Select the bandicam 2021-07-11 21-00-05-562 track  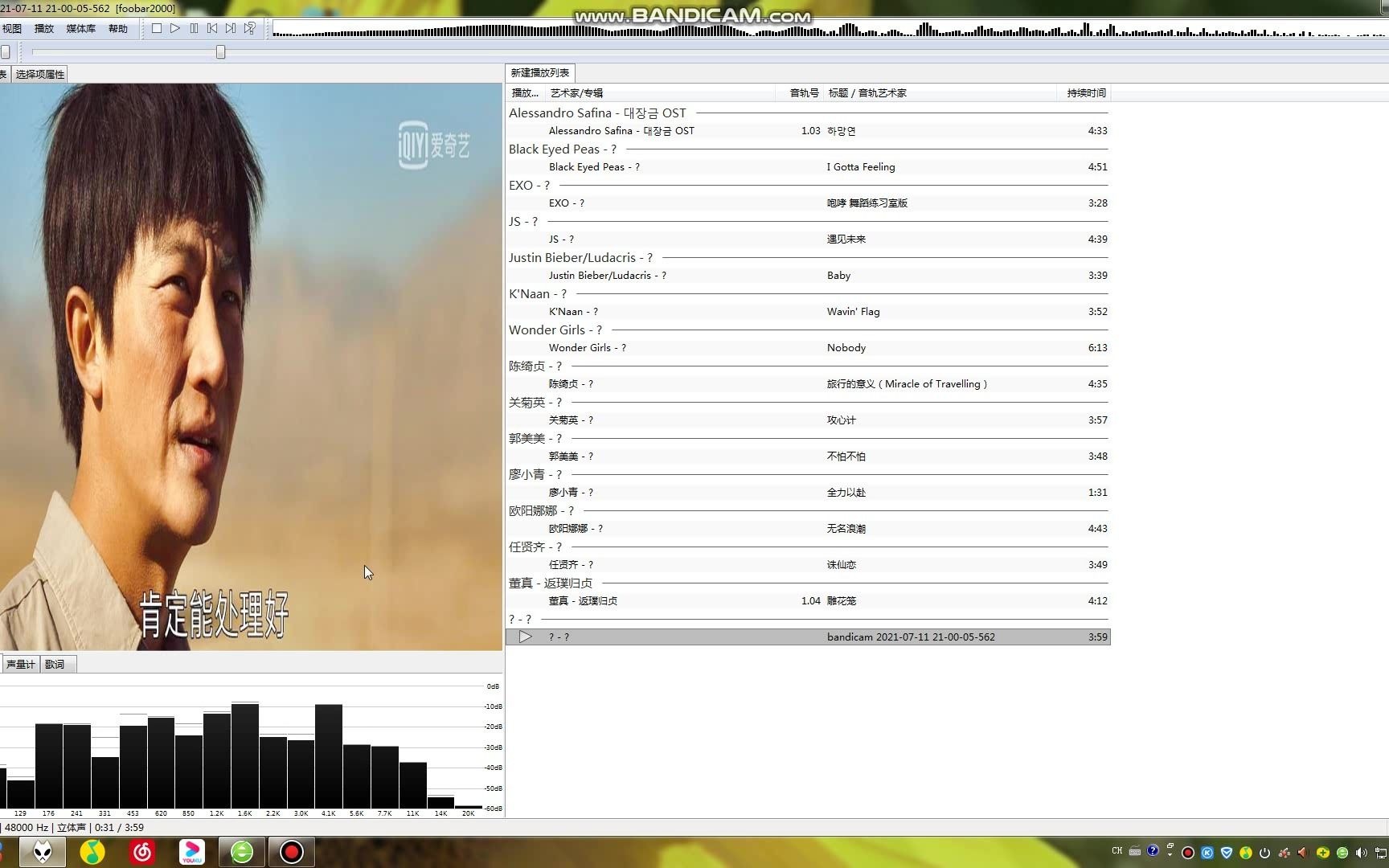[x=808, y=637]
